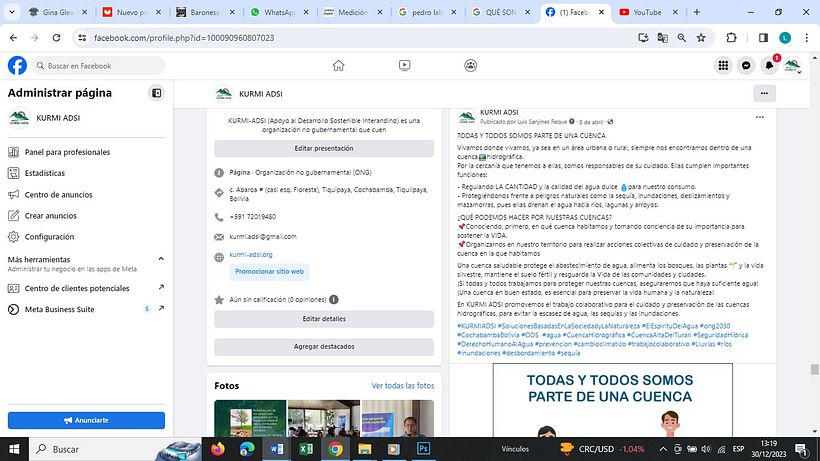Click the Anunciarte button
820x461 pixels.
pos(86,420)
